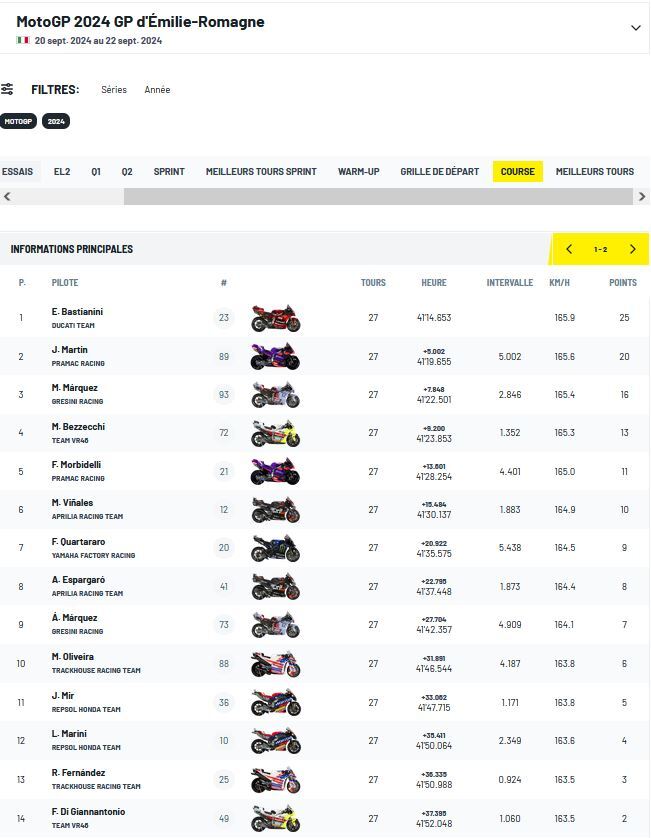Click the filter sliders icon
This screenshot has width=651, height=838.
point(8,89)
